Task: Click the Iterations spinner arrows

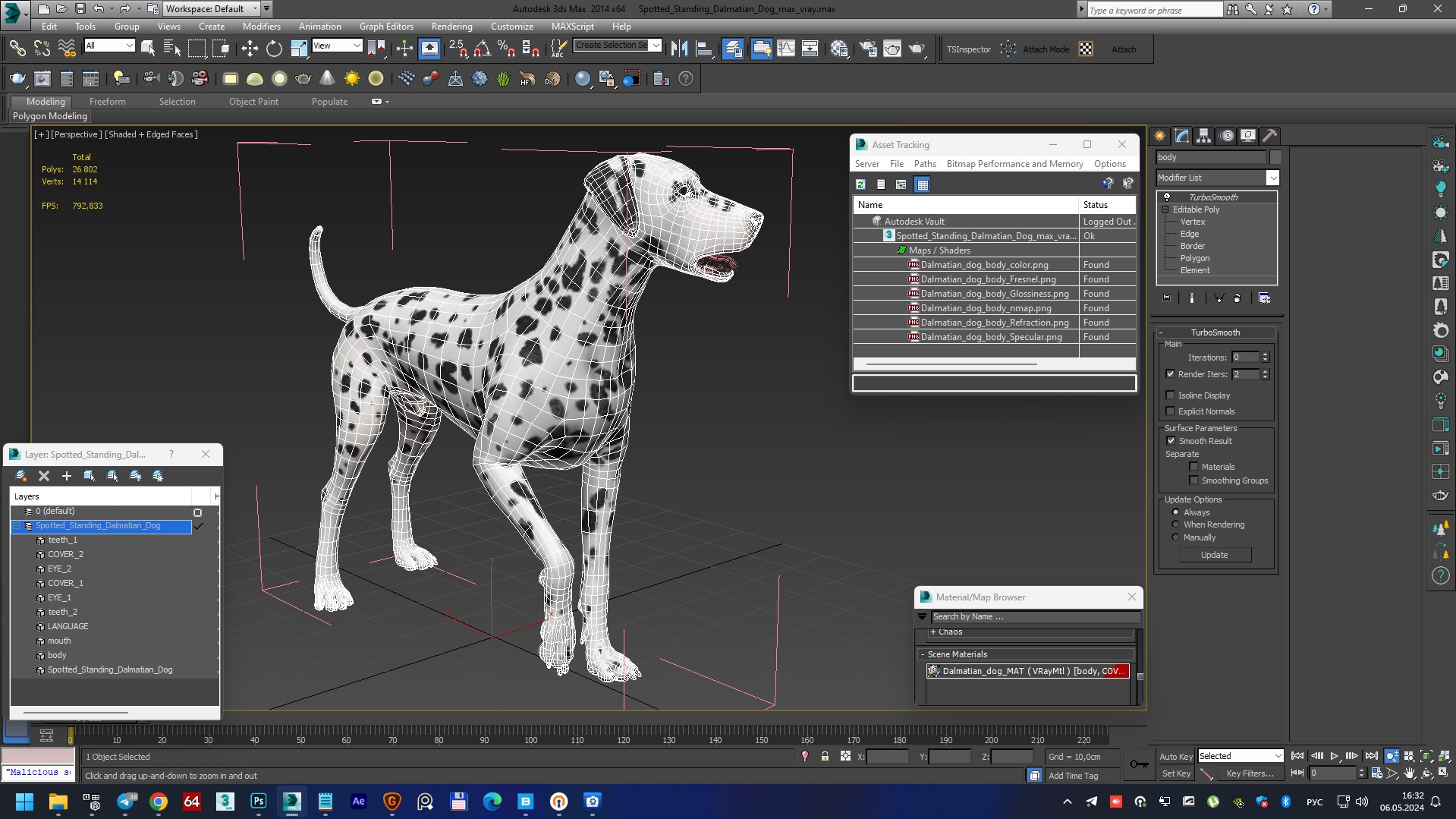Action: tap(1265, 357)
